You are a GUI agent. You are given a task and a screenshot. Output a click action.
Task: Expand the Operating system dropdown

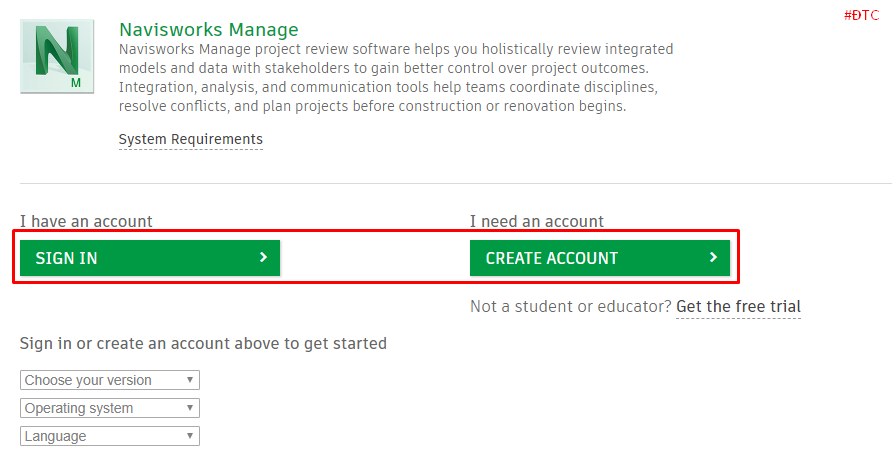(109, 408)
